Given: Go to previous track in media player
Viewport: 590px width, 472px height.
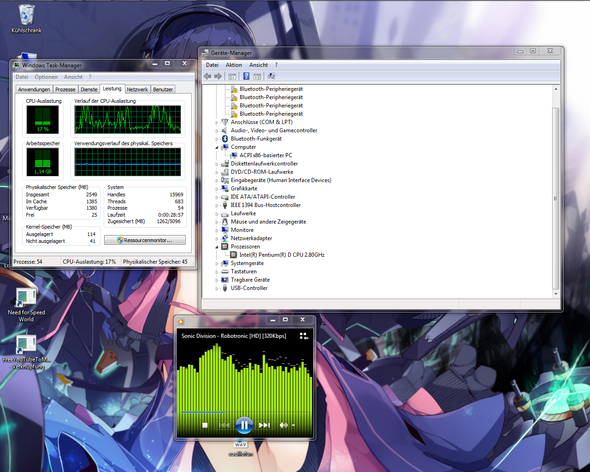Looking at the screenshot, I should point(224,425).
